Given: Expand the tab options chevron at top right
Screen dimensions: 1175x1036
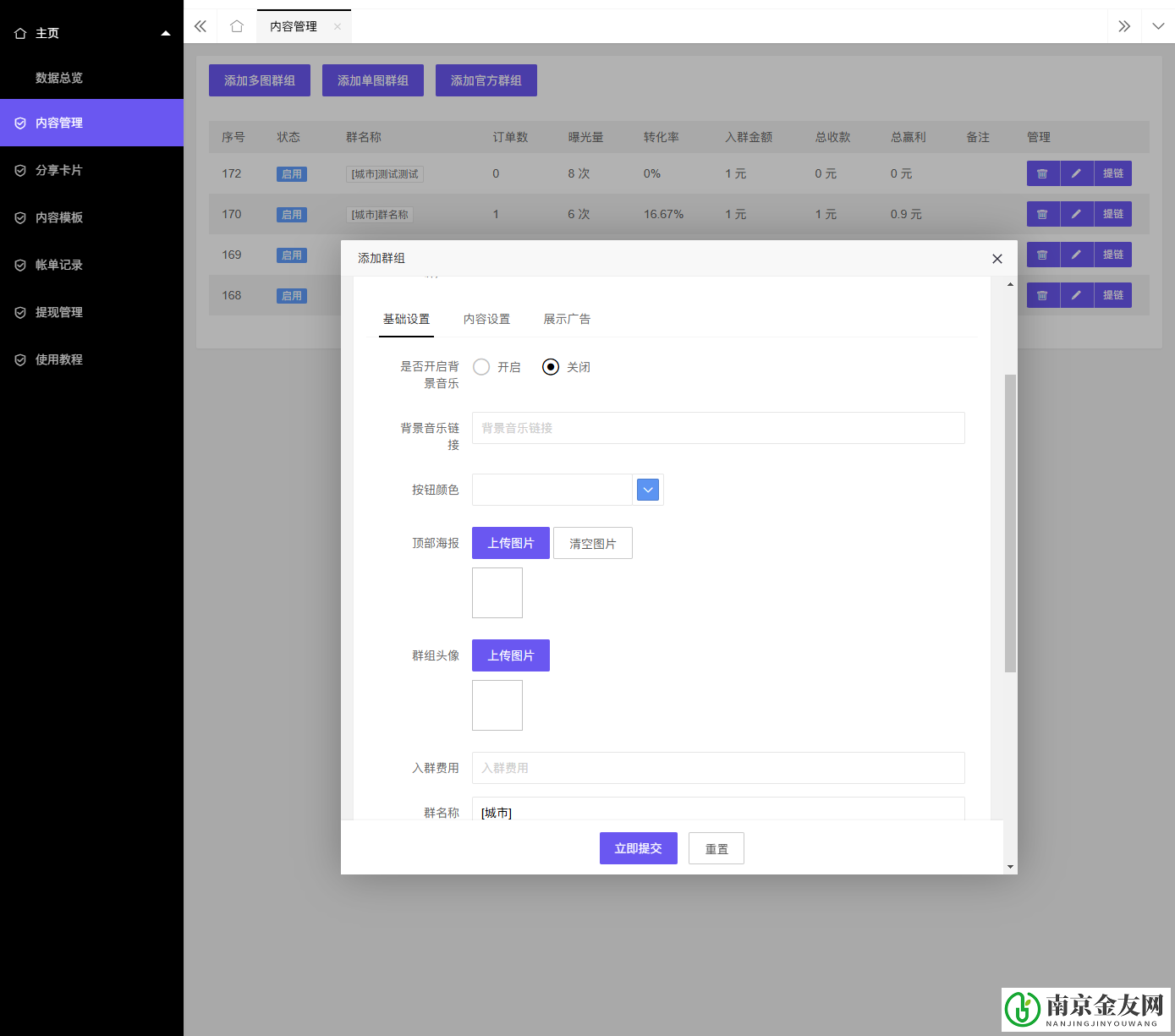Looking at the screenshot, I should click(1157, 26).
